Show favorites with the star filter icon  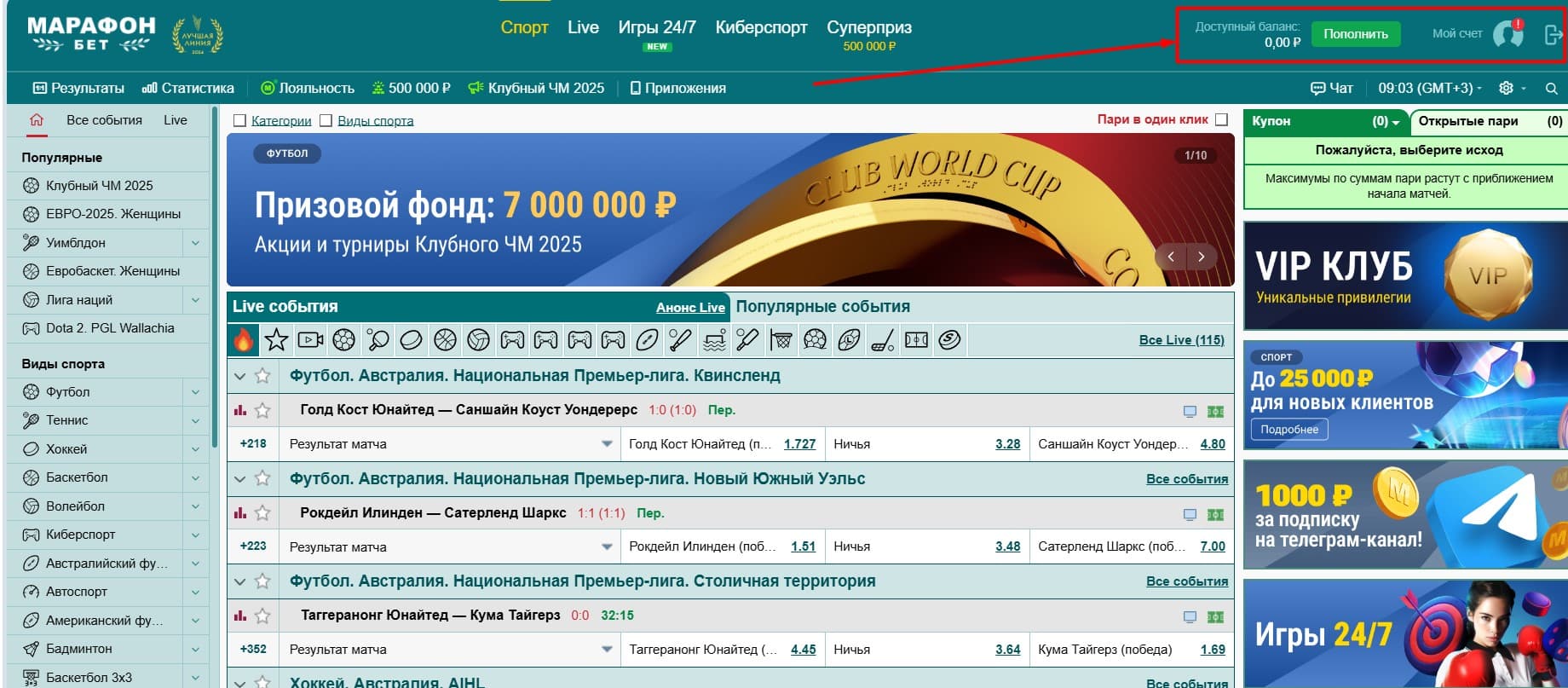coord(276,340)
